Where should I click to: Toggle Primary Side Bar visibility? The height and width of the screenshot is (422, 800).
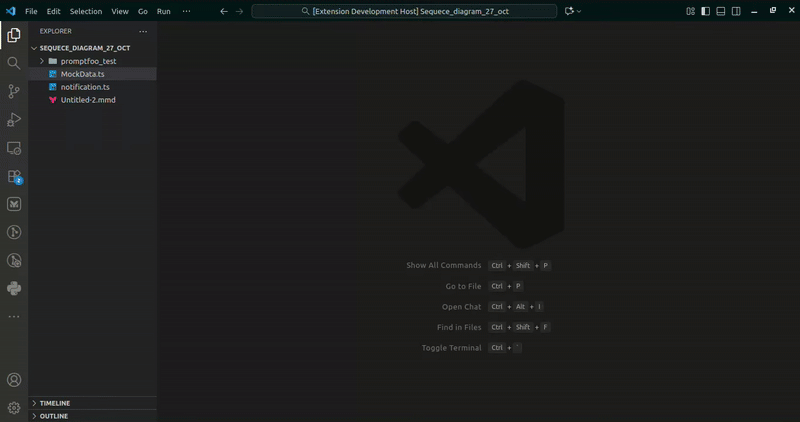(706, 11)
